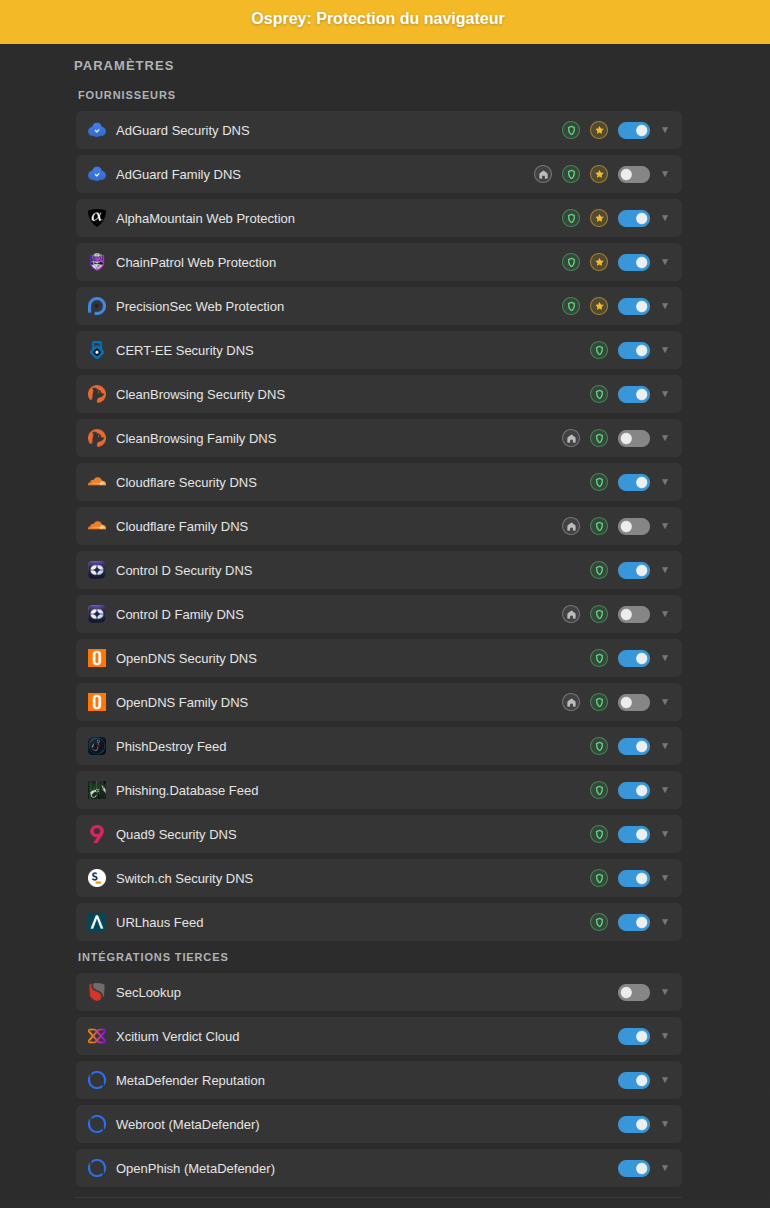Enable the Control D Family DNS toggle

coord(634,614)
